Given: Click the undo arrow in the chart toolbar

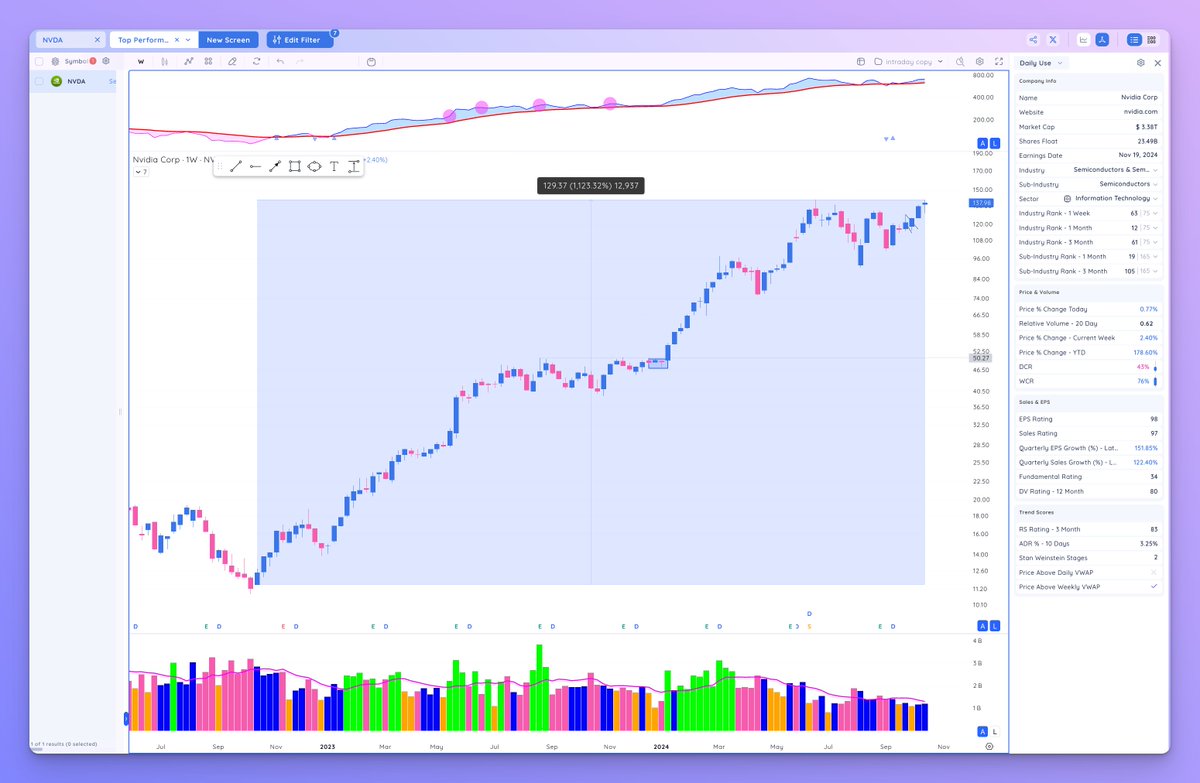Looking at the screenshot, I should click(x=281, y=61).
